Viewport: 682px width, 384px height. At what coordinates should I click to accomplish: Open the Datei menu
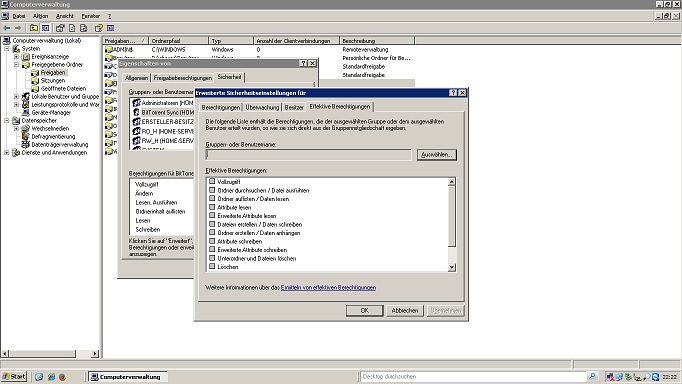tap(19, 16)
